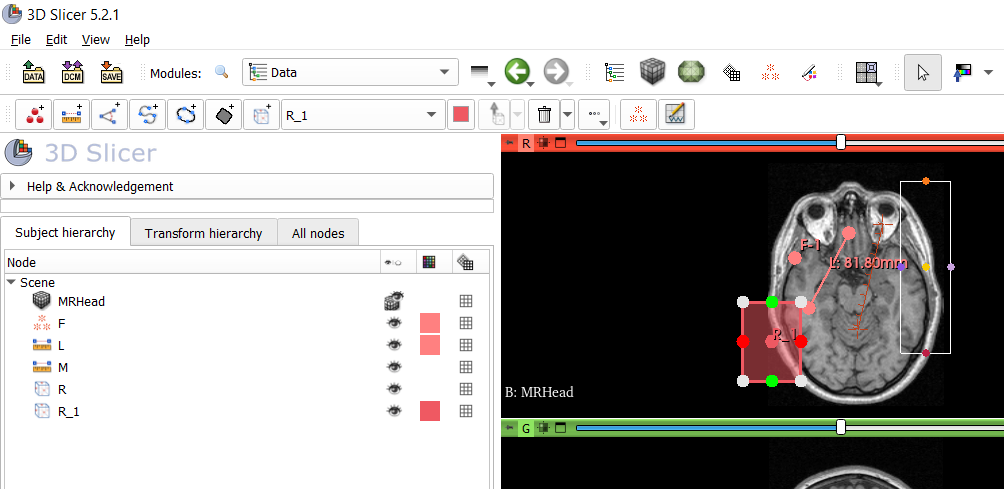Open the module finder magnifier
1004x489 pixels.
point(222,72)
